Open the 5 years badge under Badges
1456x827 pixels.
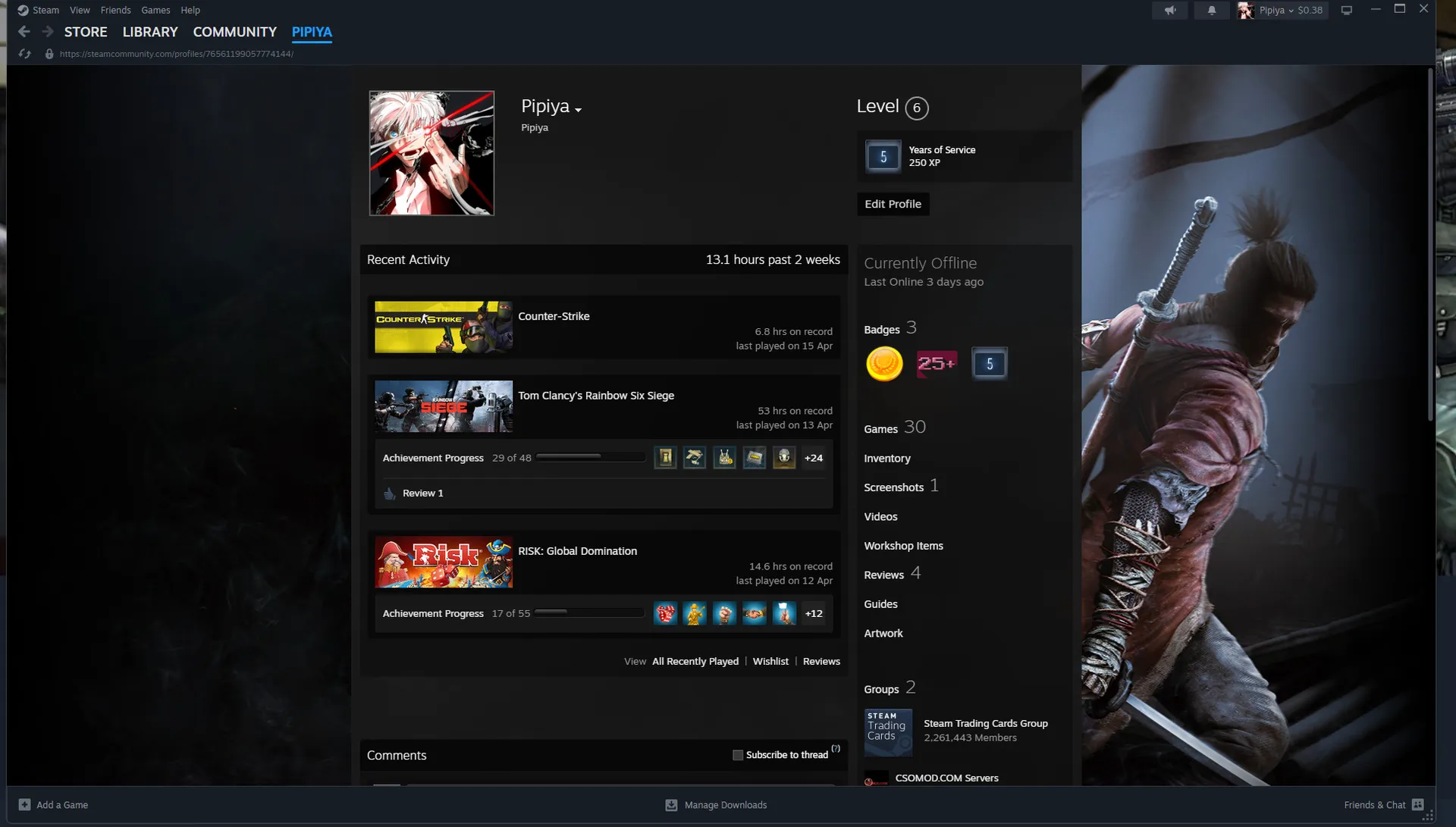pos(990,364)
